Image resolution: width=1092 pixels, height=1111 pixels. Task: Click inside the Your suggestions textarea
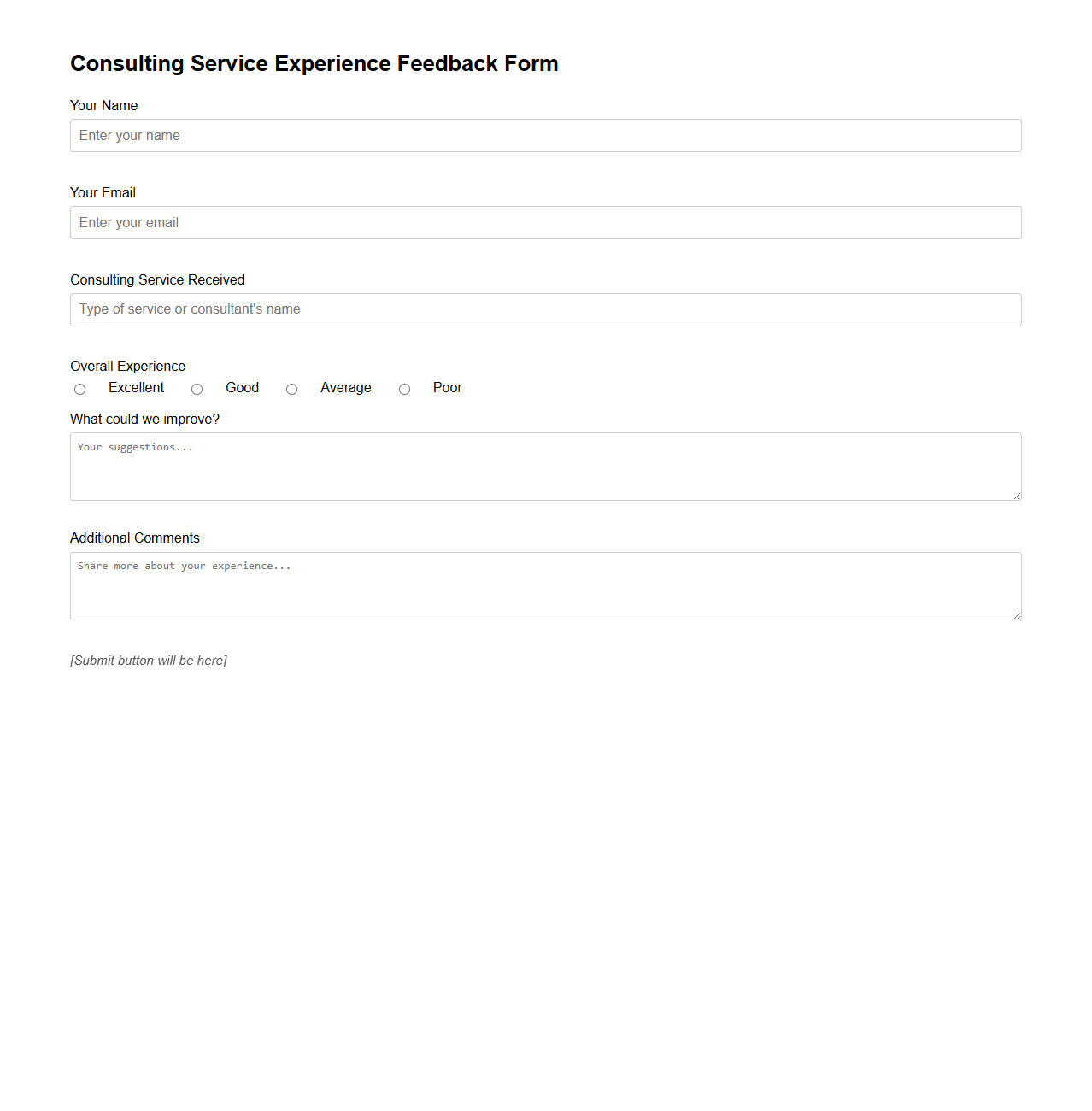click(x=545, y=466)
